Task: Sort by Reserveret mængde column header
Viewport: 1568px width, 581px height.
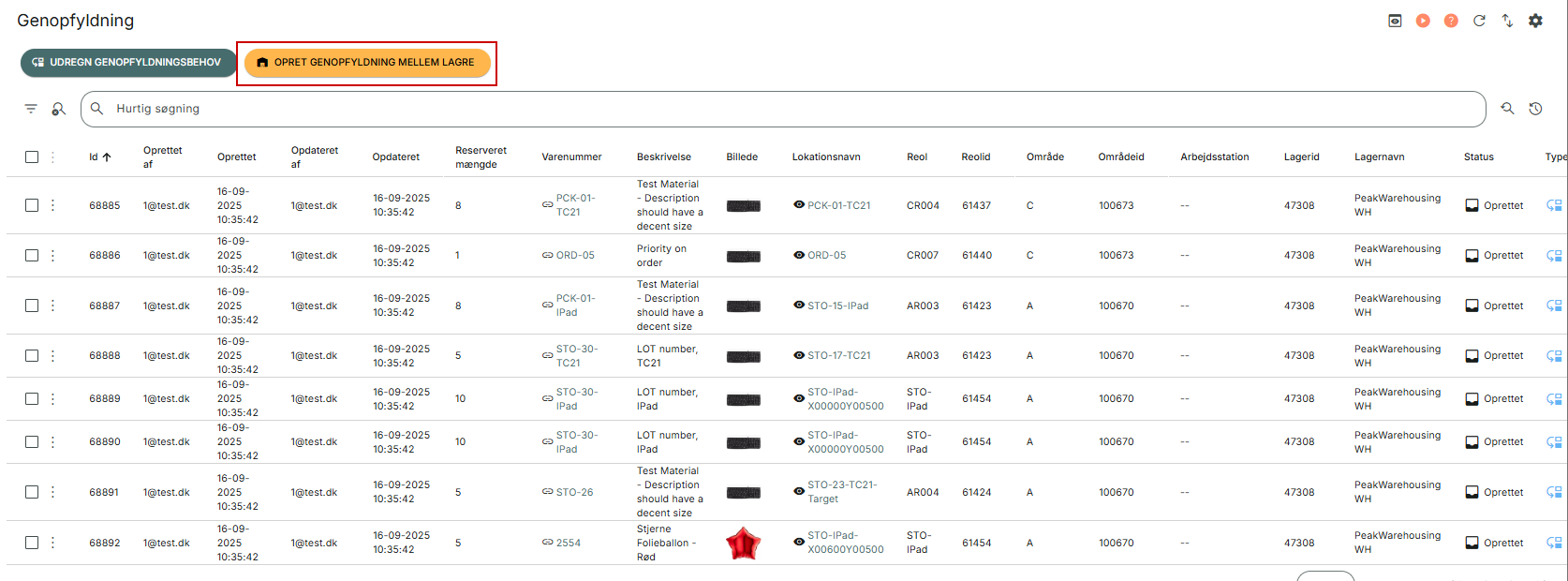Action: tap(481, 157)
